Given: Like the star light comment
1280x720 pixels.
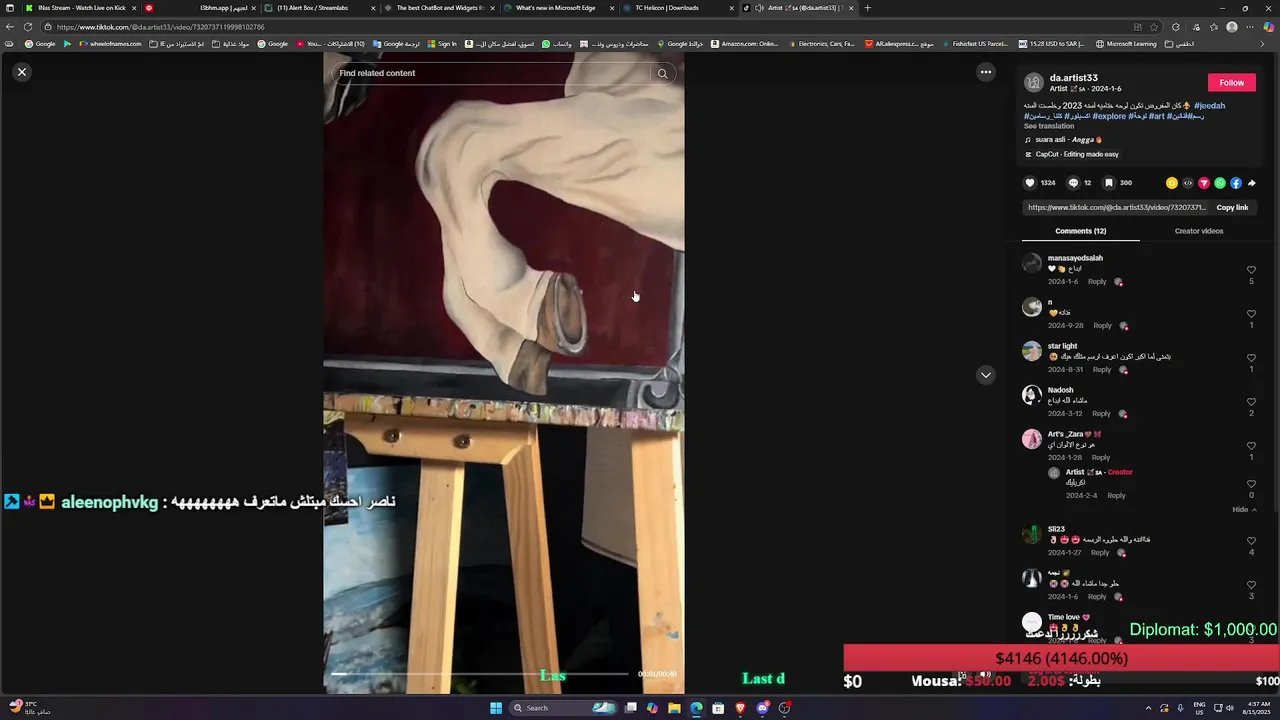Looking at the screenshot, I should click(x=1251, y=358).
